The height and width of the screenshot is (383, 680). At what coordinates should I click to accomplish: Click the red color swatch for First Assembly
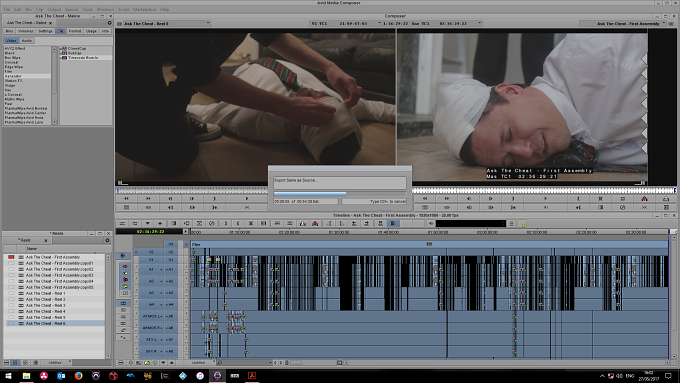[11, 257]
